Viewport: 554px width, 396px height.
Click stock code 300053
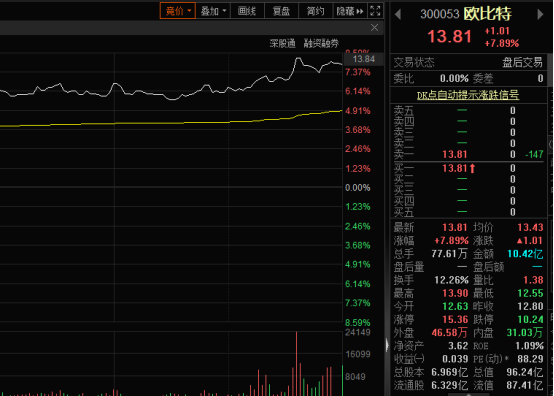pyautogui.click(x=440, y=14)
